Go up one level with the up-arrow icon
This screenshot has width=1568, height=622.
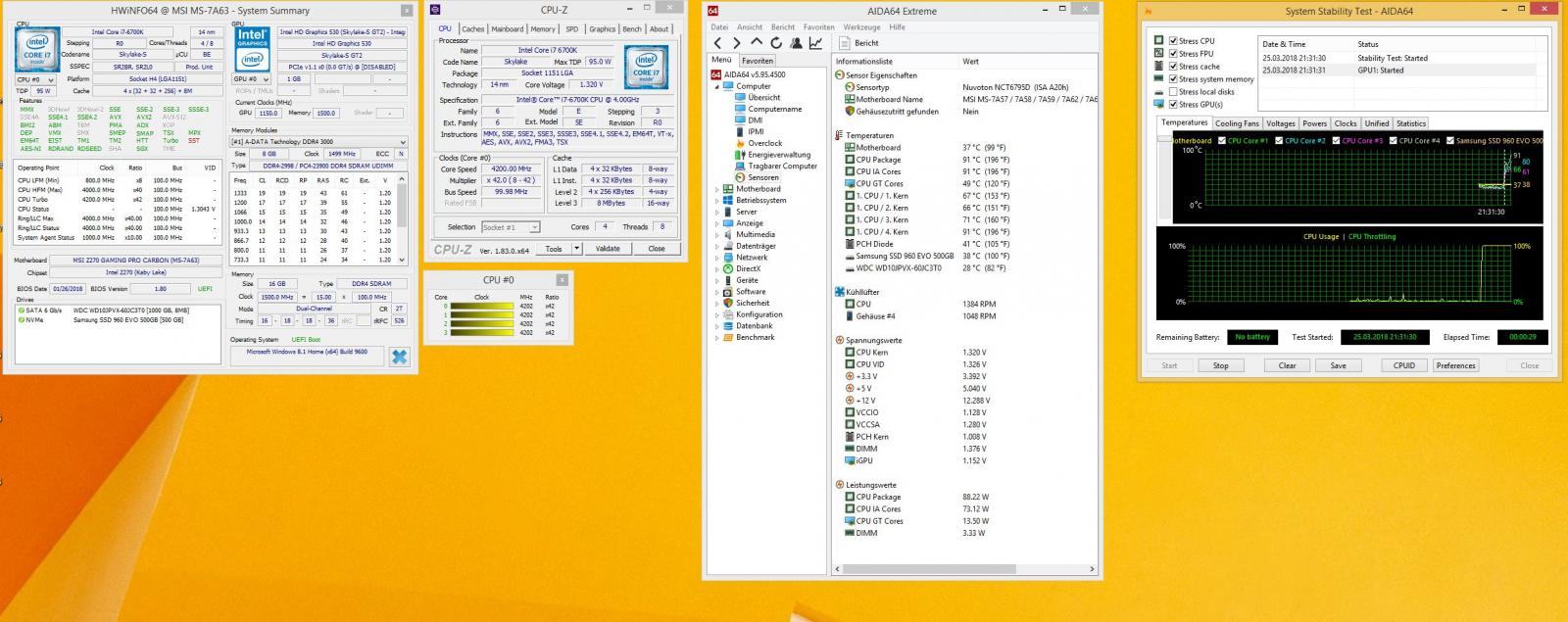[757, 43]
